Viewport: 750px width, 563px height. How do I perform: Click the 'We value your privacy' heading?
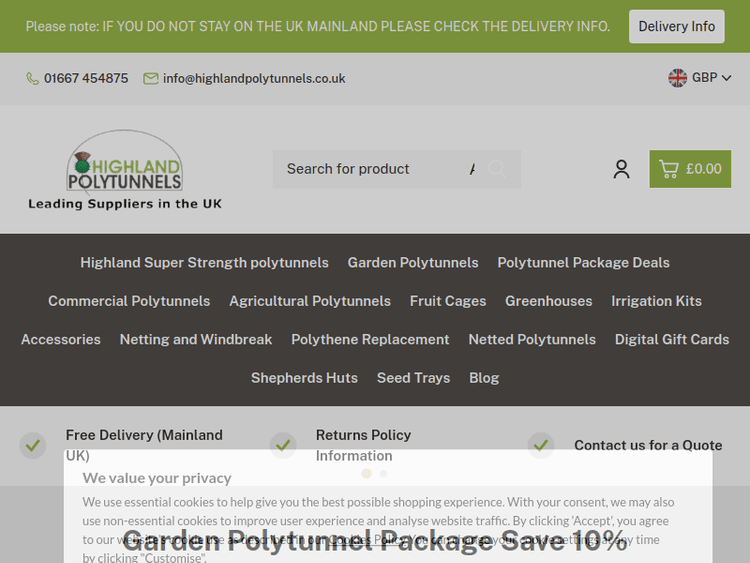(x=156, y=478)
